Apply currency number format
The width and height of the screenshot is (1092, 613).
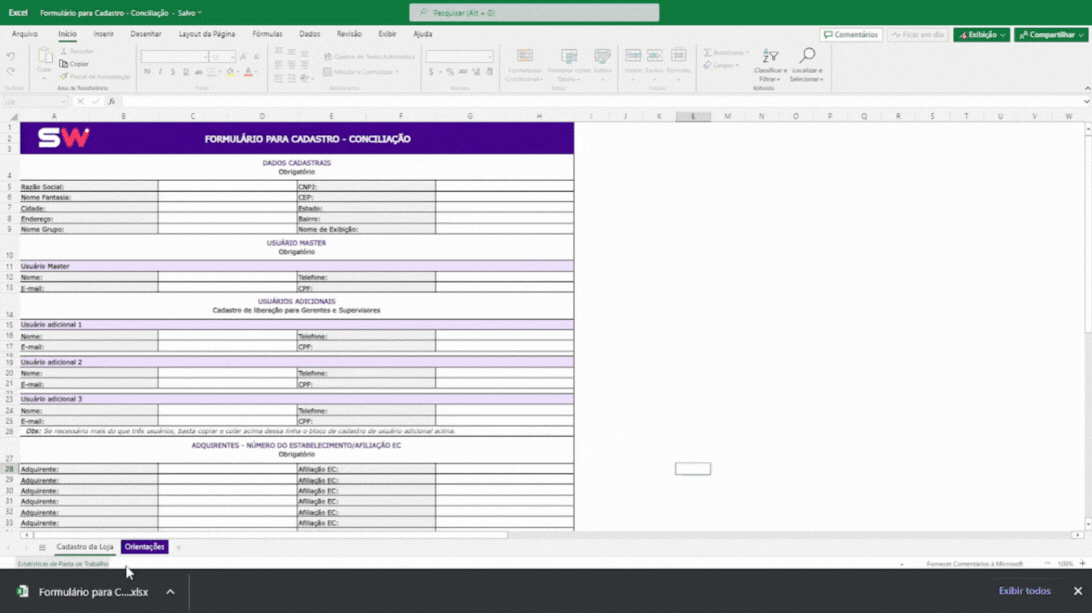(432, 72)
